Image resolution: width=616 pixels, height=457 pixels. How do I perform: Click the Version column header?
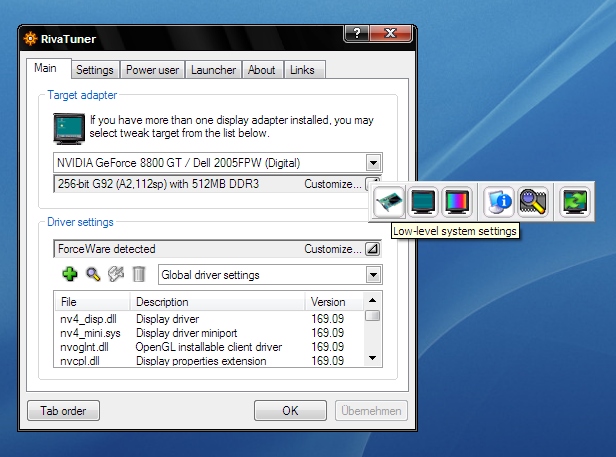click(334, 302)
